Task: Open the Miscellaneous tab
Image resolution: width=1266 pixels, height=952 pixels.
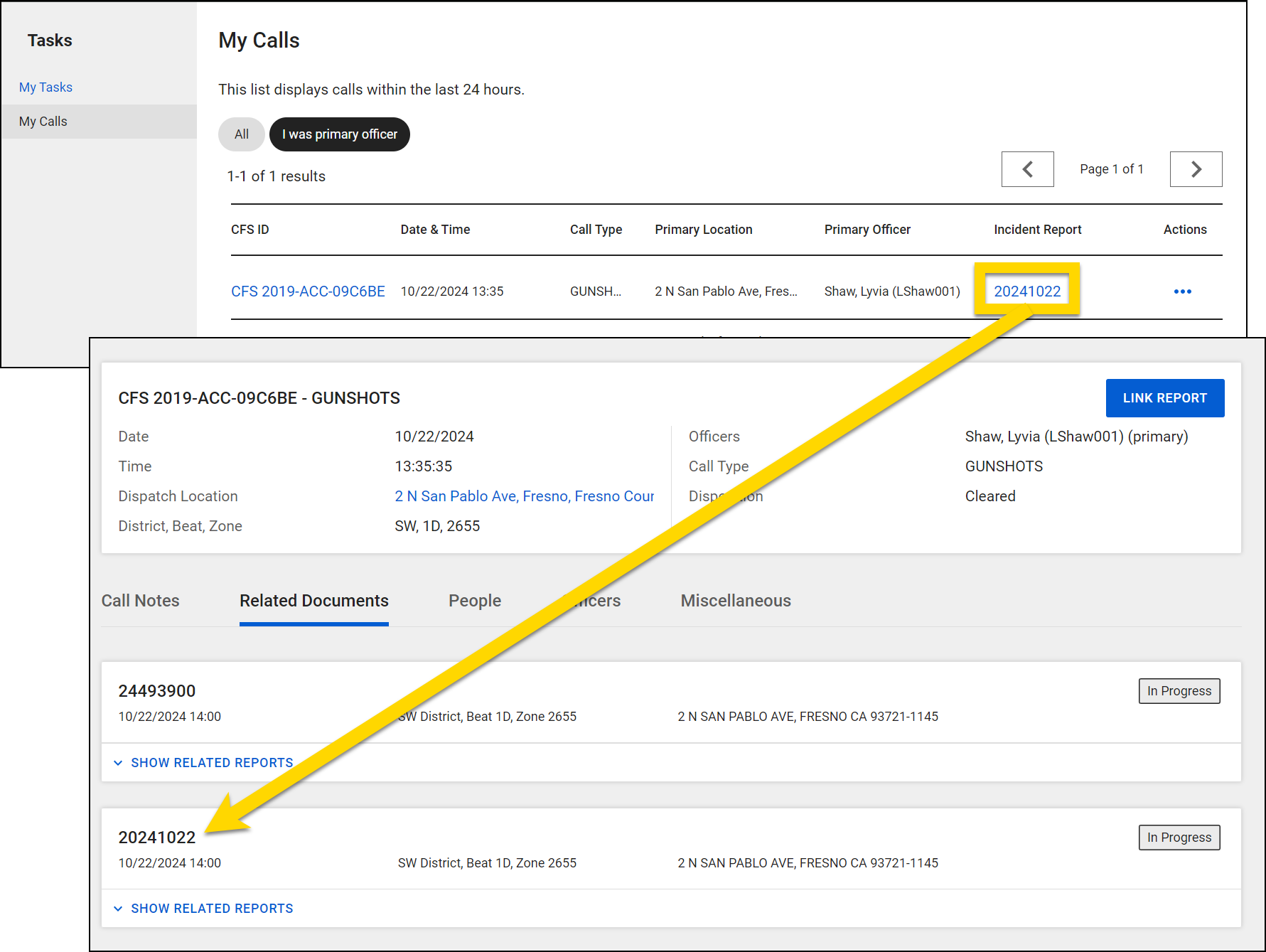Action: pyautogui.click(x=735, y=601)
